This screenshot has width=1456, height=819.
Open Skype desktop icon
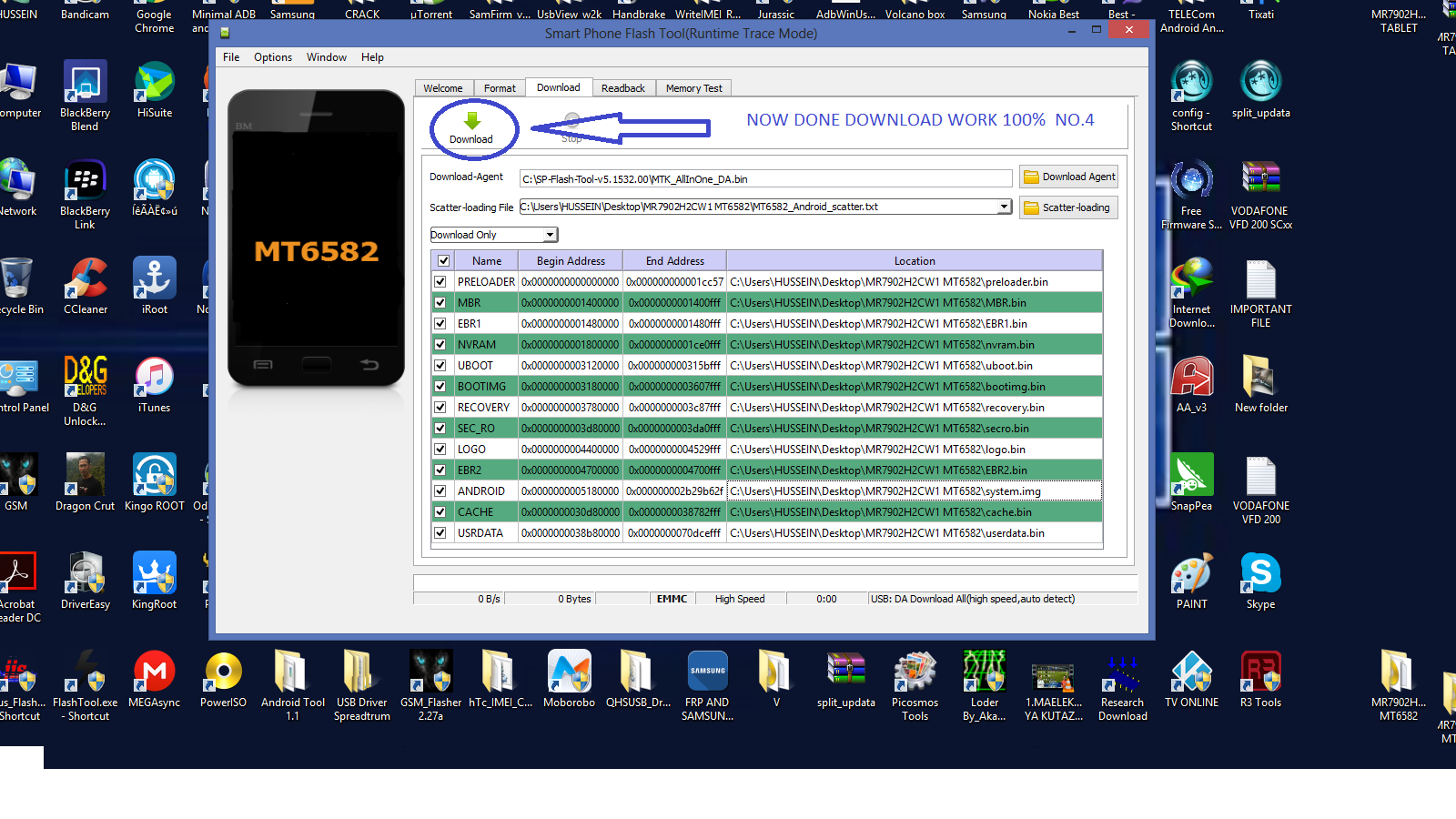(1260, 581)
